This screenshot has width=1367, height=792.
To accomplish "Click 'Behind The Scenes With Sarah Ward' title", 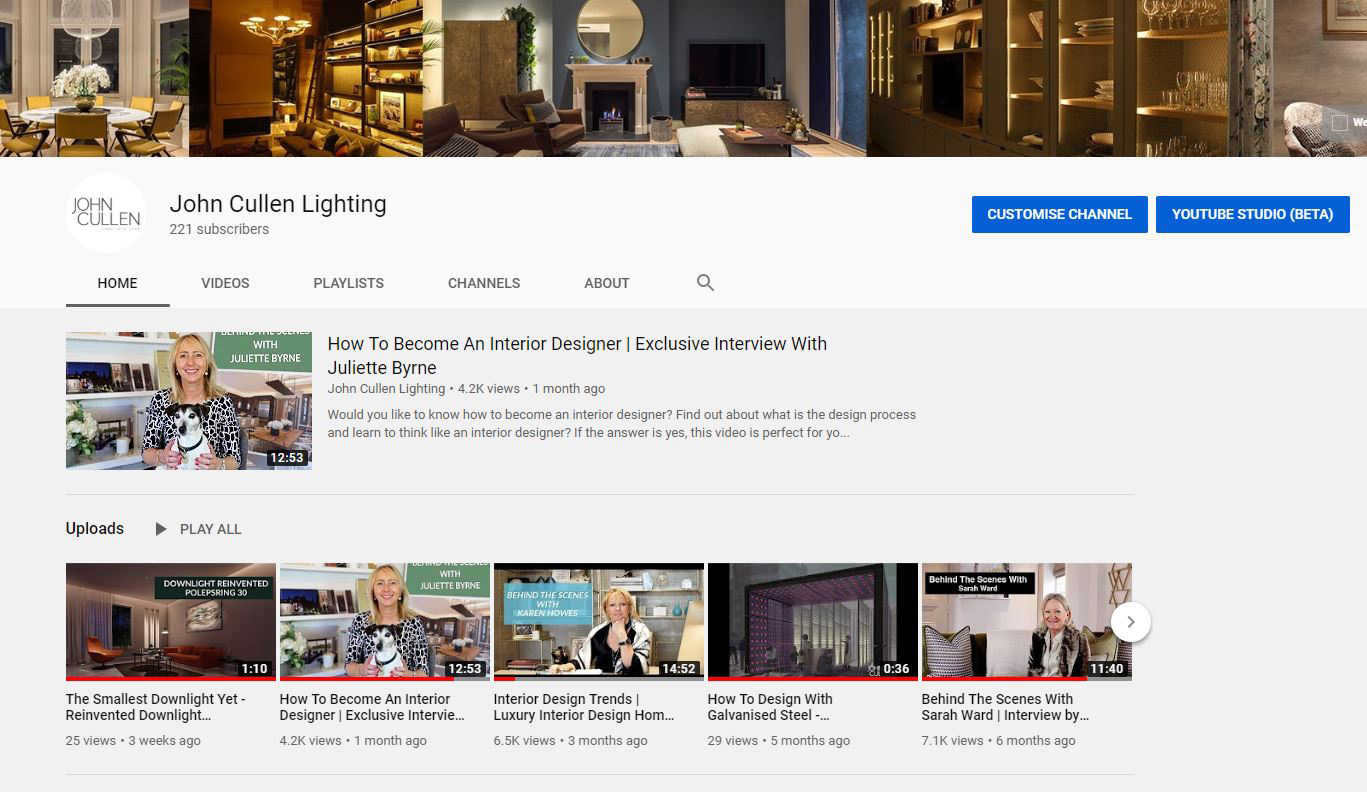I will click(1006, 707).
